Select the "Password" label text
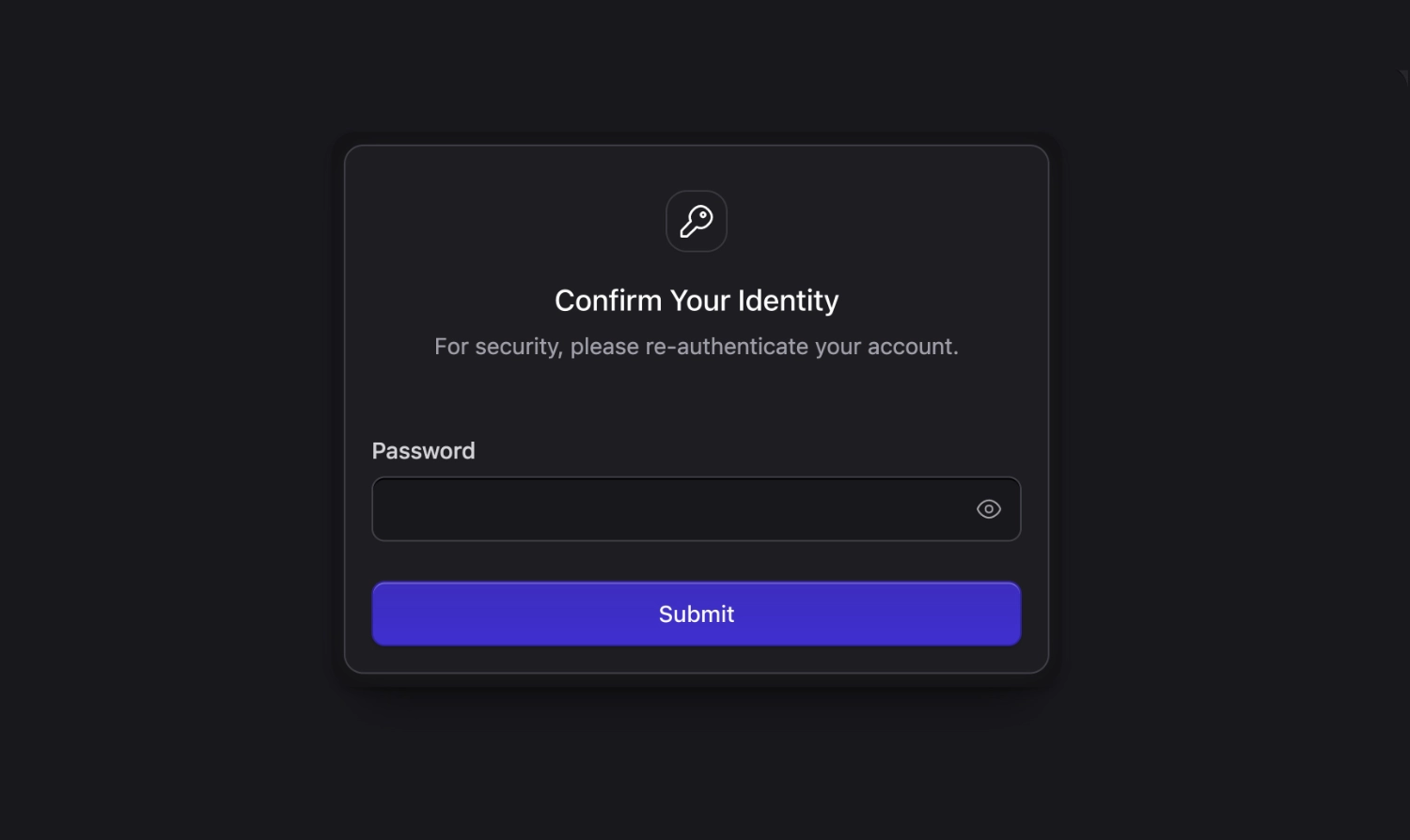Screen dimensions: 1410x840 click(x=423, y=451)
